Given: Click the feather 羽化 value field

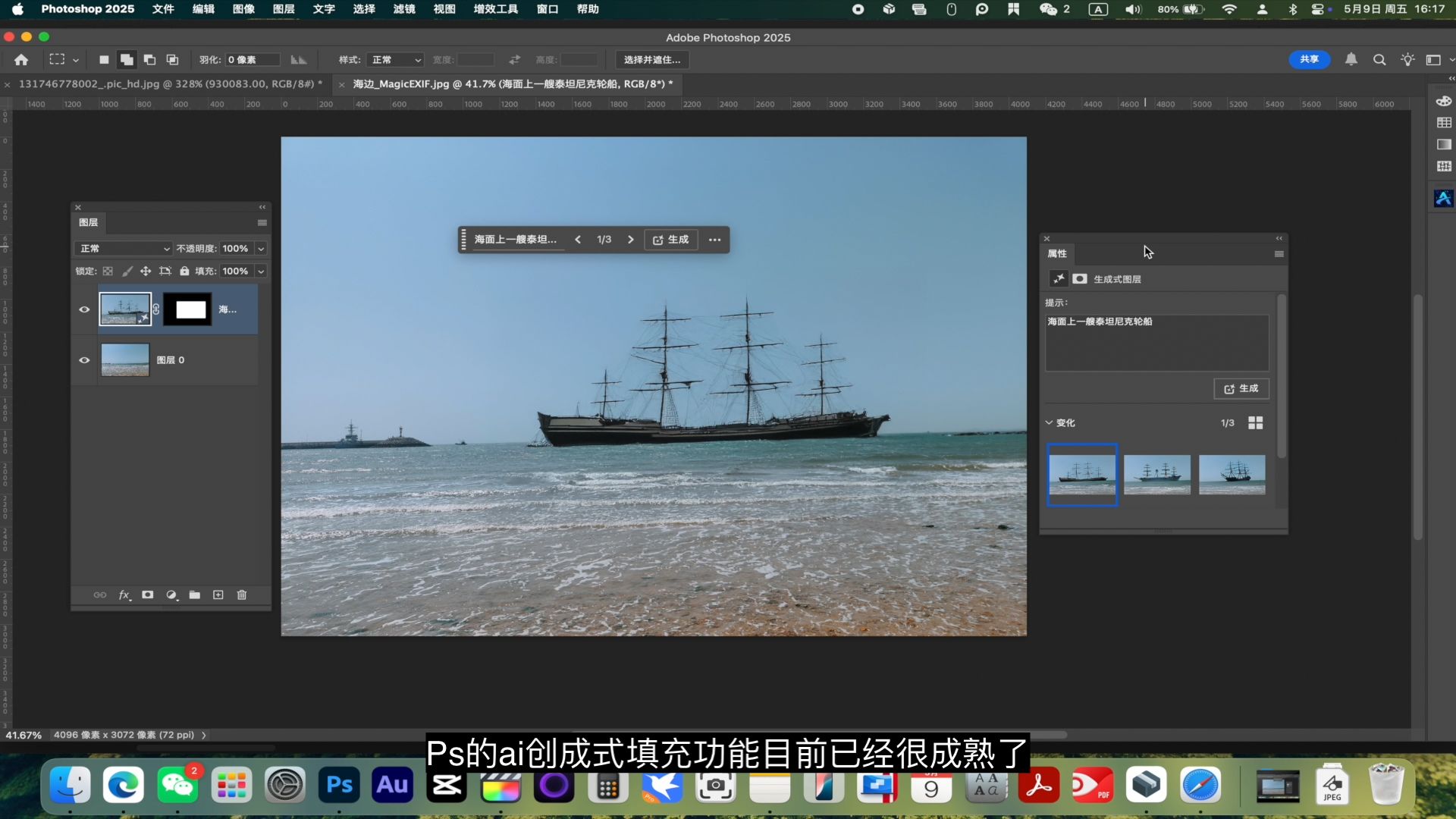Looking at the screenshot, I should [x=253, y=59].
